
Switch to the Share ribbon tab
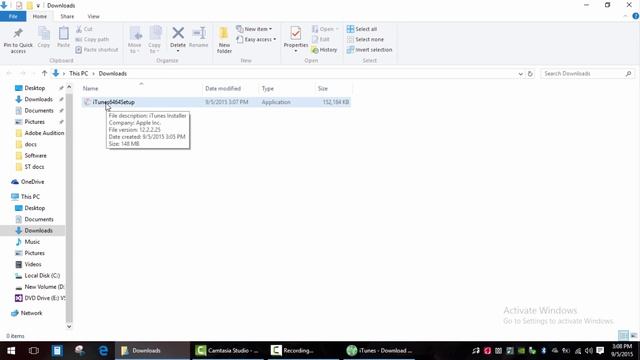coord(67,16)
